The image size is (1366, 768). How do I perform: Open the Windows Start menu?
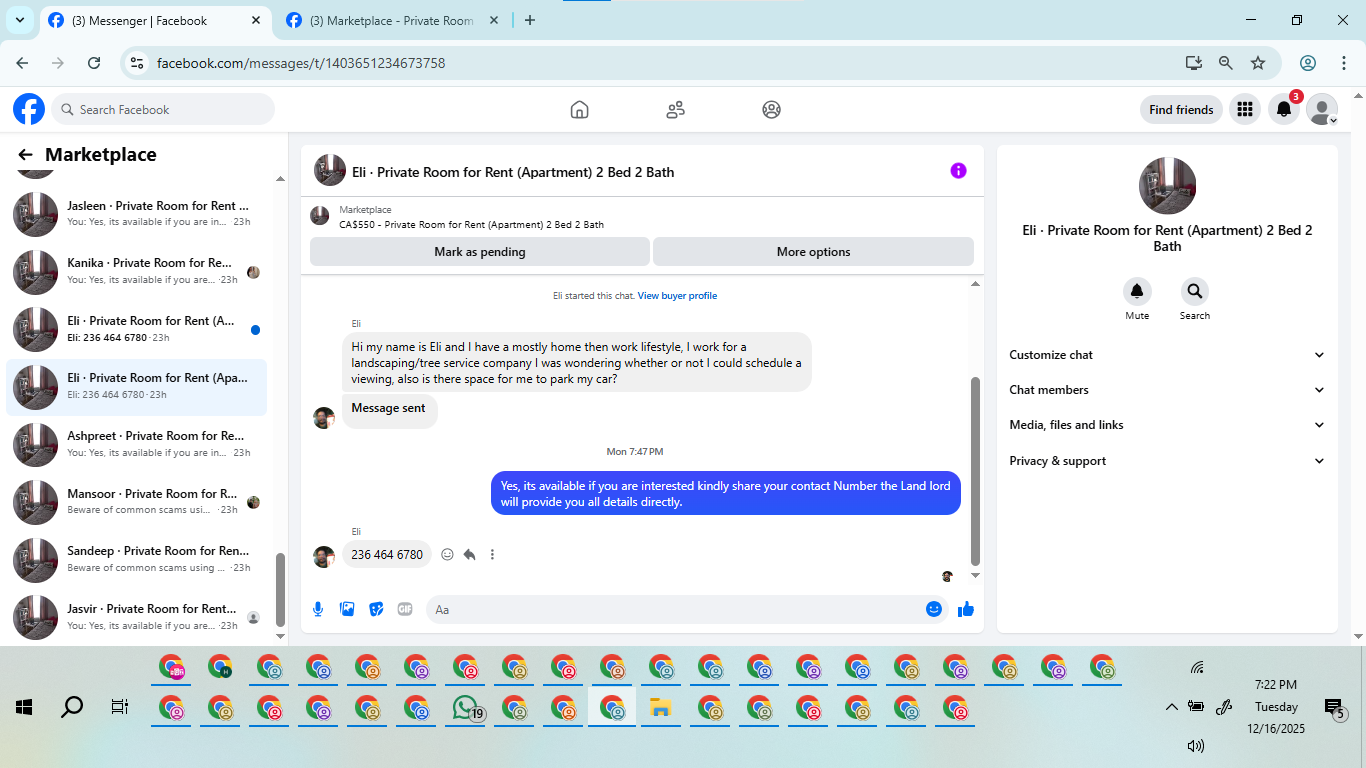pyautogui.click(x=24, y=707)
